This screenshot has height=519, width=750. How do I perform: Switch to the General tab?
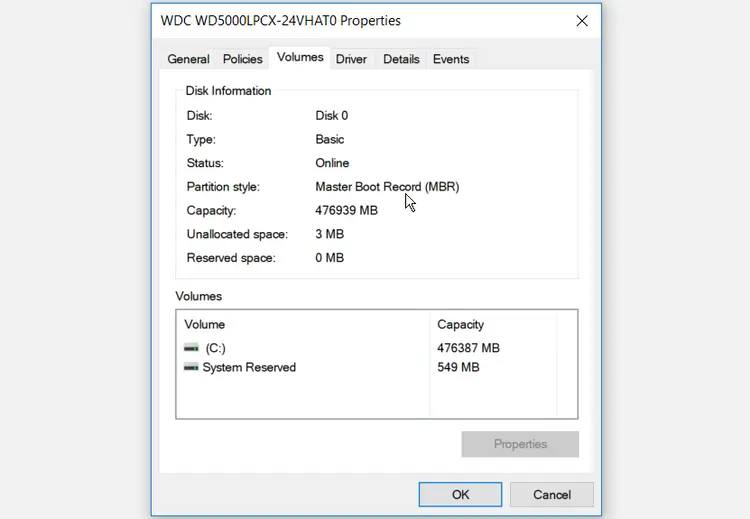(188, 59)
